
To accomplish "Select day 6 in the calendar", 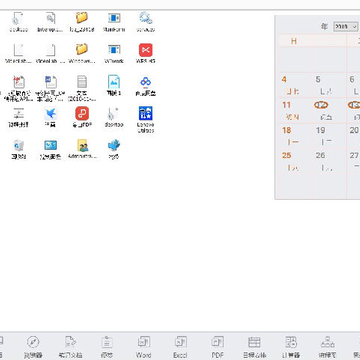I will coord(352,79).
